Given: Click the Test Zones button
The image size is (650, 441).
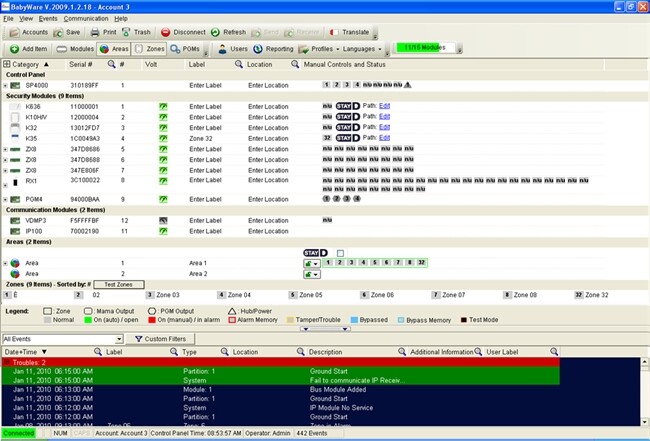Looking at the screenshot, I should pos(120,285).
